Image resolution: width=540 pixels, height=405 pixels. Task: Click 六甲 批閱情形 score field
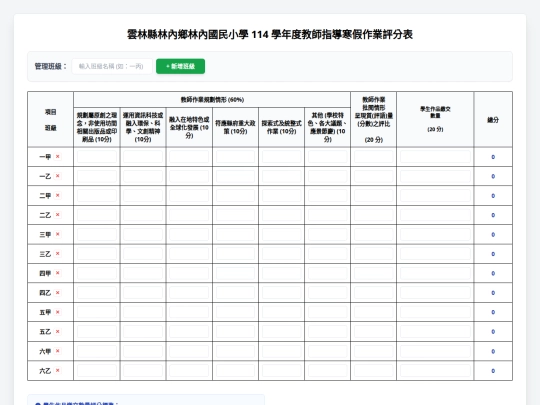pyautogui.click(x=374, y=351)
